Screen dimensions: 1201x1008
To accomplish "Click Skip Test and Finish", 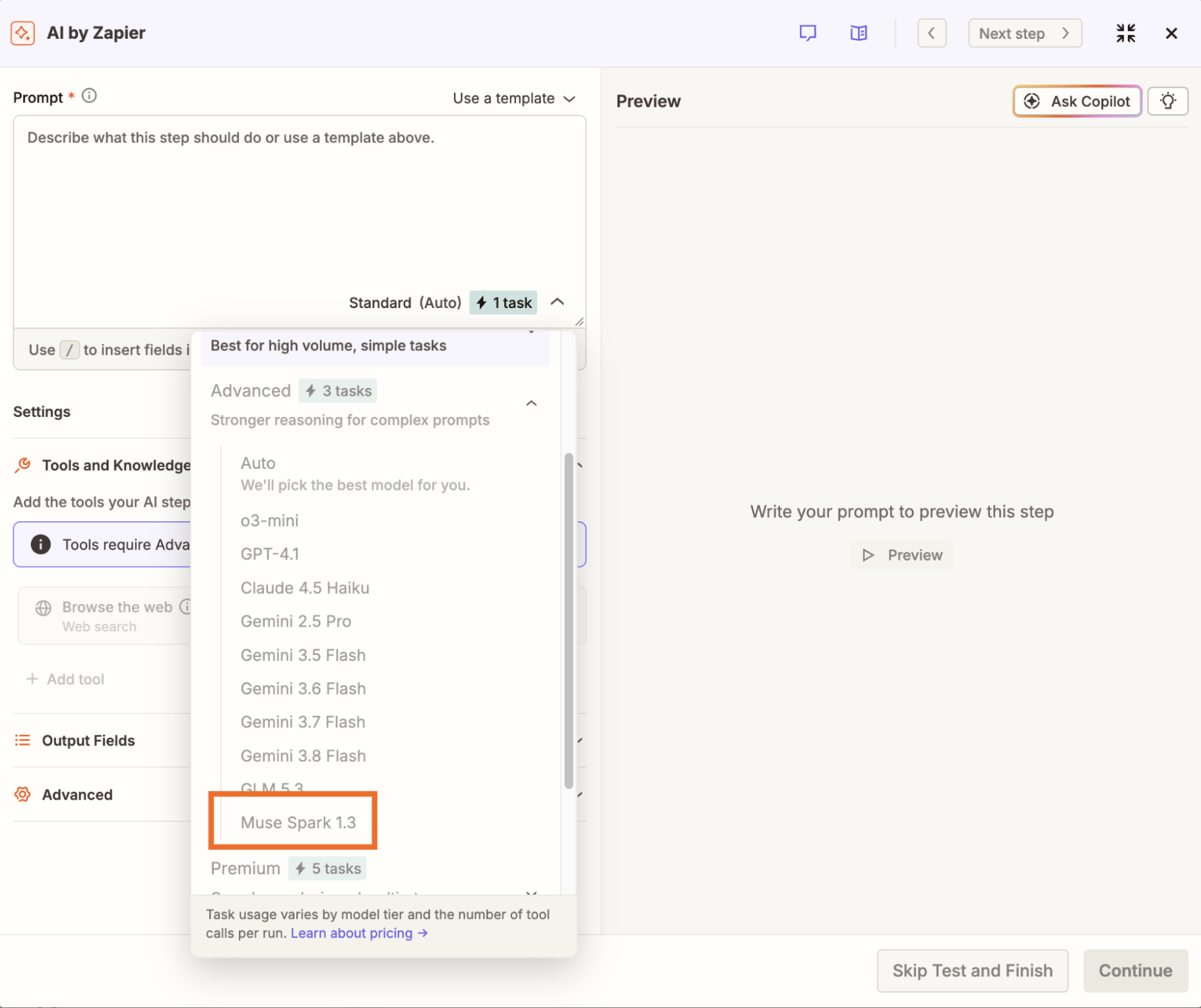I will click(973, 971).
